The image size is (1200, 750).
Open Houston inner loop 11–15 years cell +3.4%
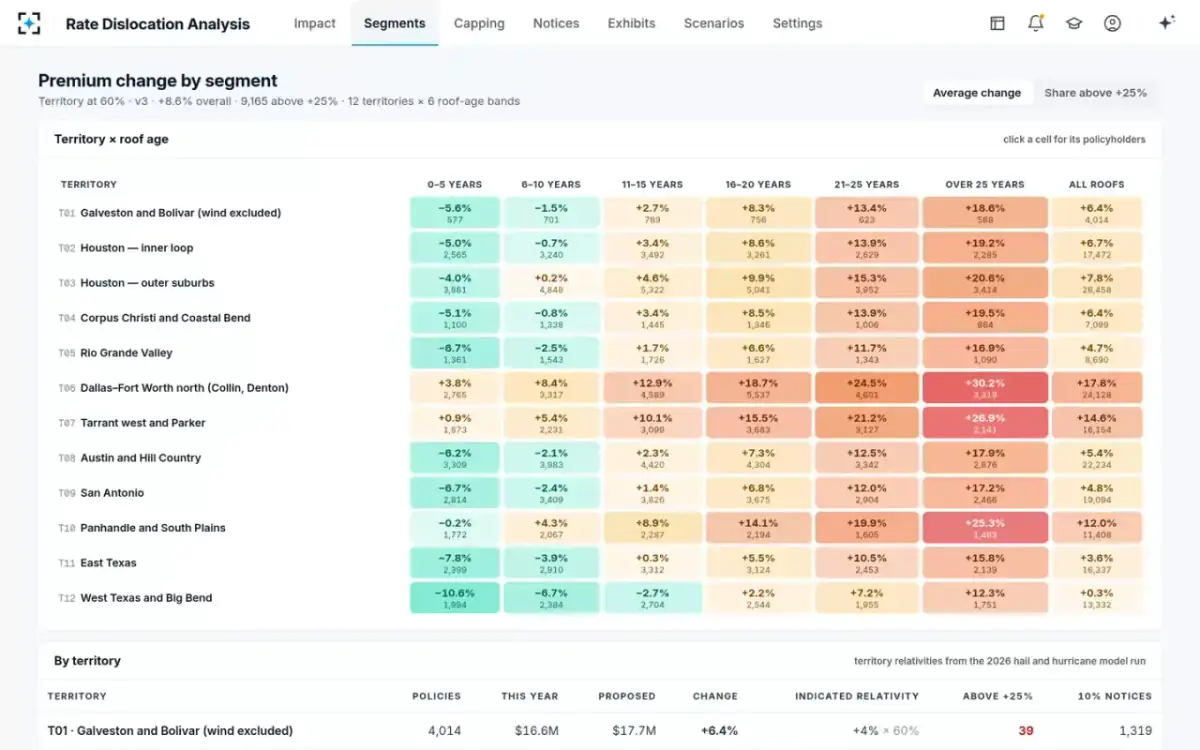pos(652,248)
